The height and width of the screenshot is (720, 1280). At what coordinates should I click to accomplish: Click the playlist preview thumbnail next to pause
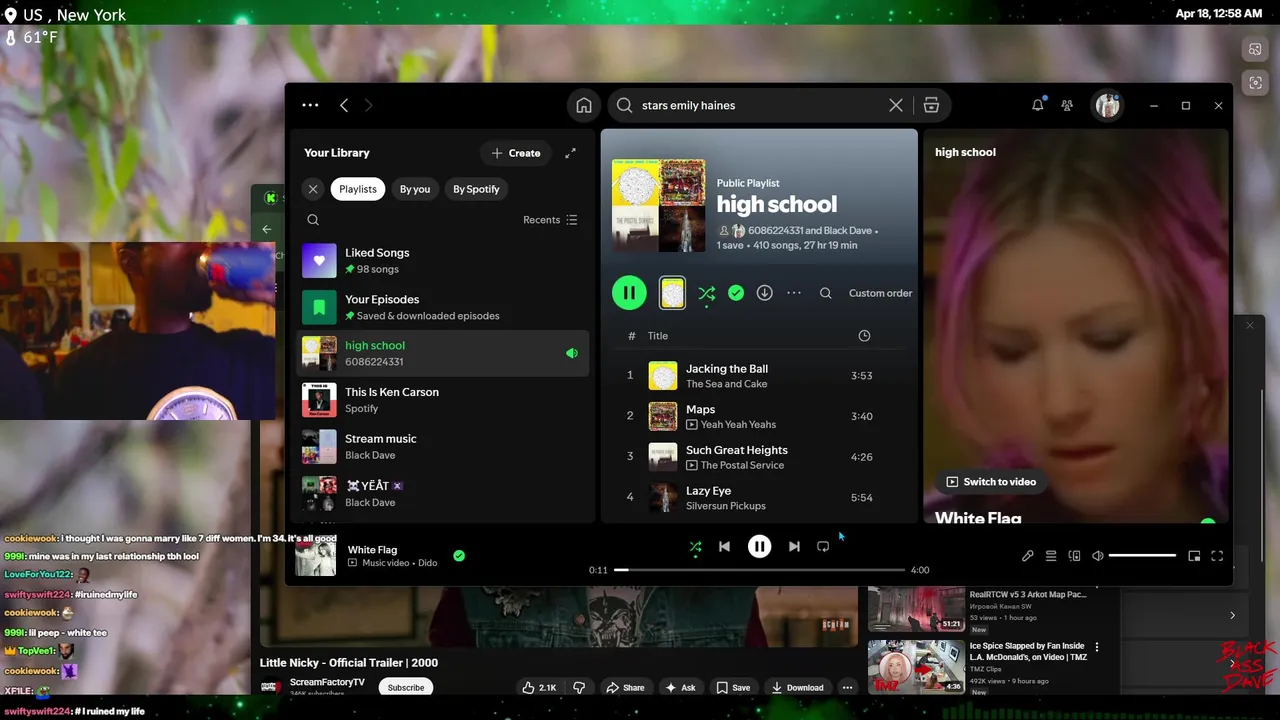[672, 293]
